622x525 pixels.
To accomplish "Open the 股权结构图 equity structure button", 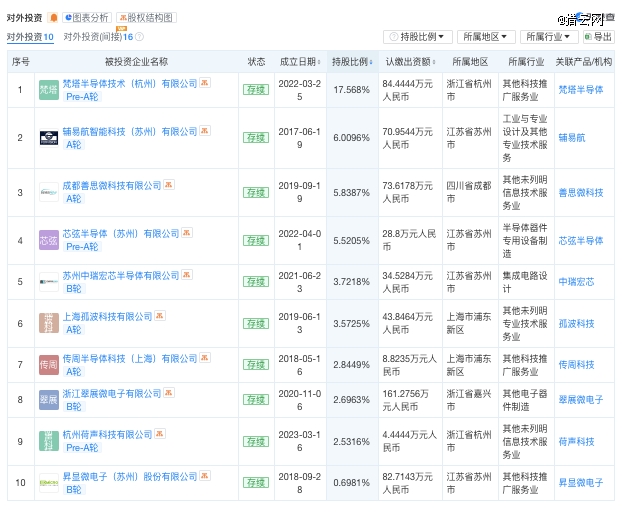I will [x=146, y=18].
